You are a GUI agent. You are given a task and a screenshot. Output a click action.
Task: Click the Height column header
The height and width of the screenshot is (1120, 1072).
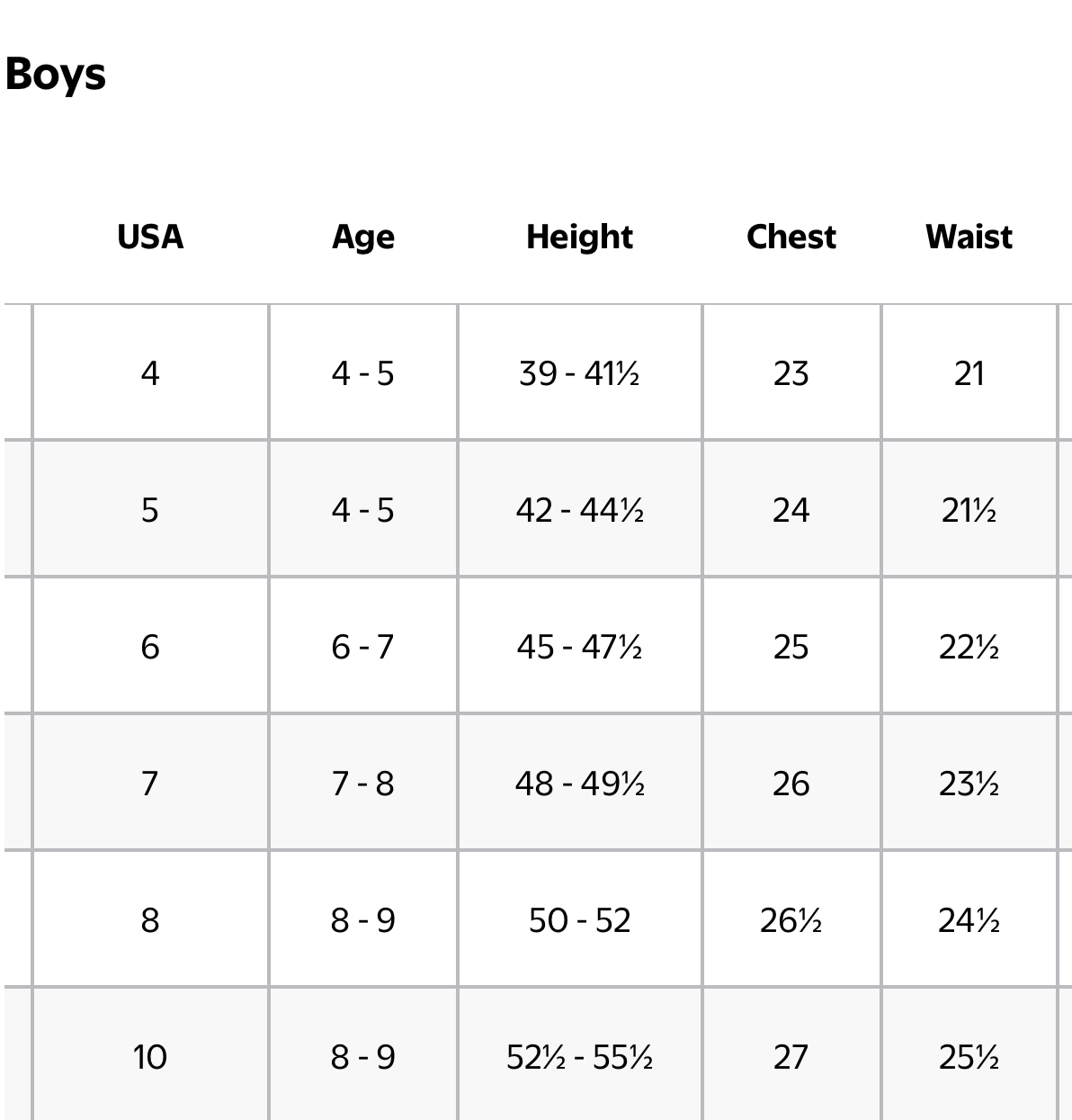coord(580,237)
